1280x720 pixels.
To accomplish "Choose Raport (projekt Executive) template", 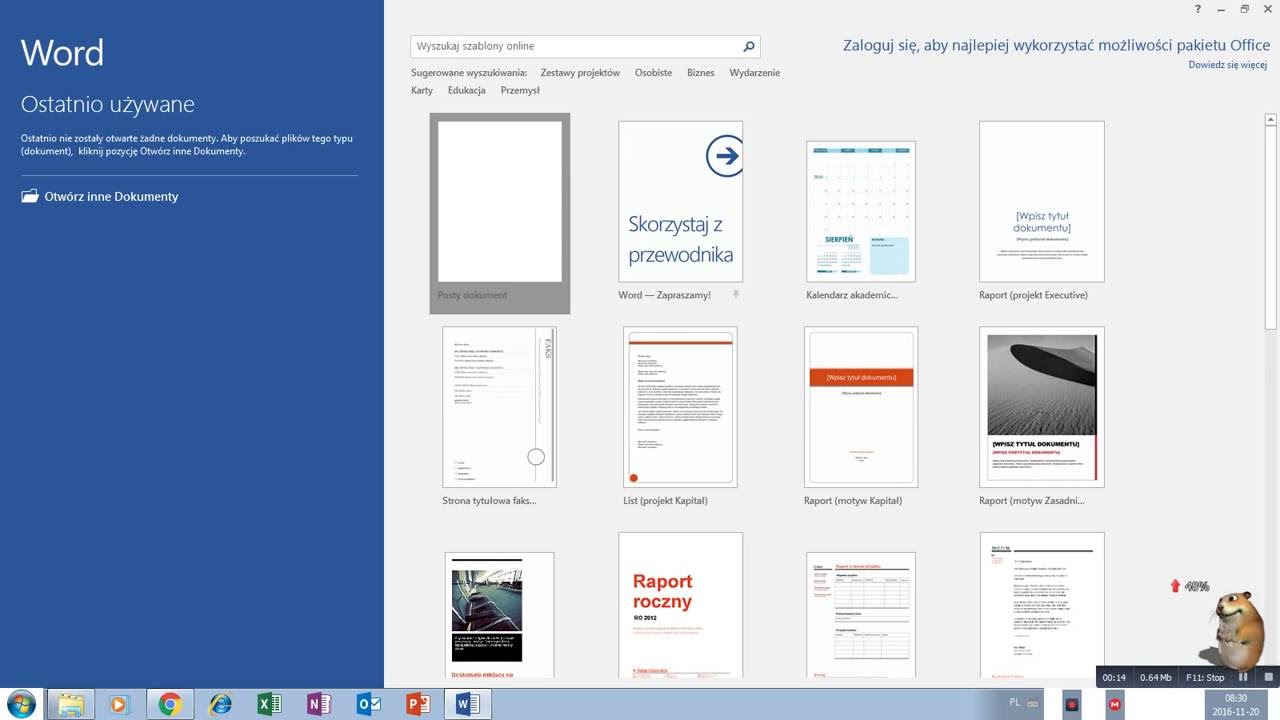I will (1042, 202).
